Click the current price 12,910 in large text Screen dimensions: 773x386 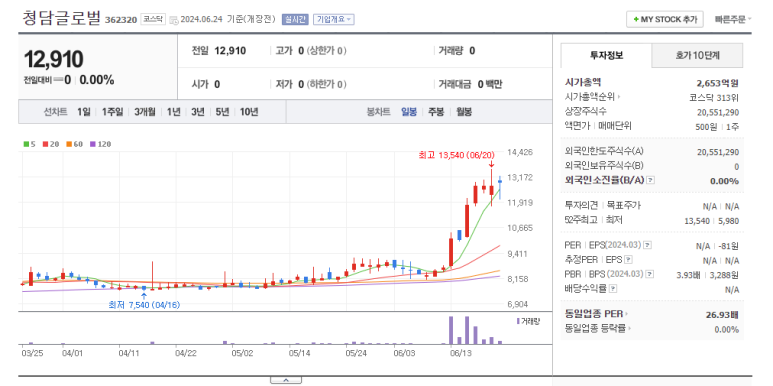[x=53, y=60]
